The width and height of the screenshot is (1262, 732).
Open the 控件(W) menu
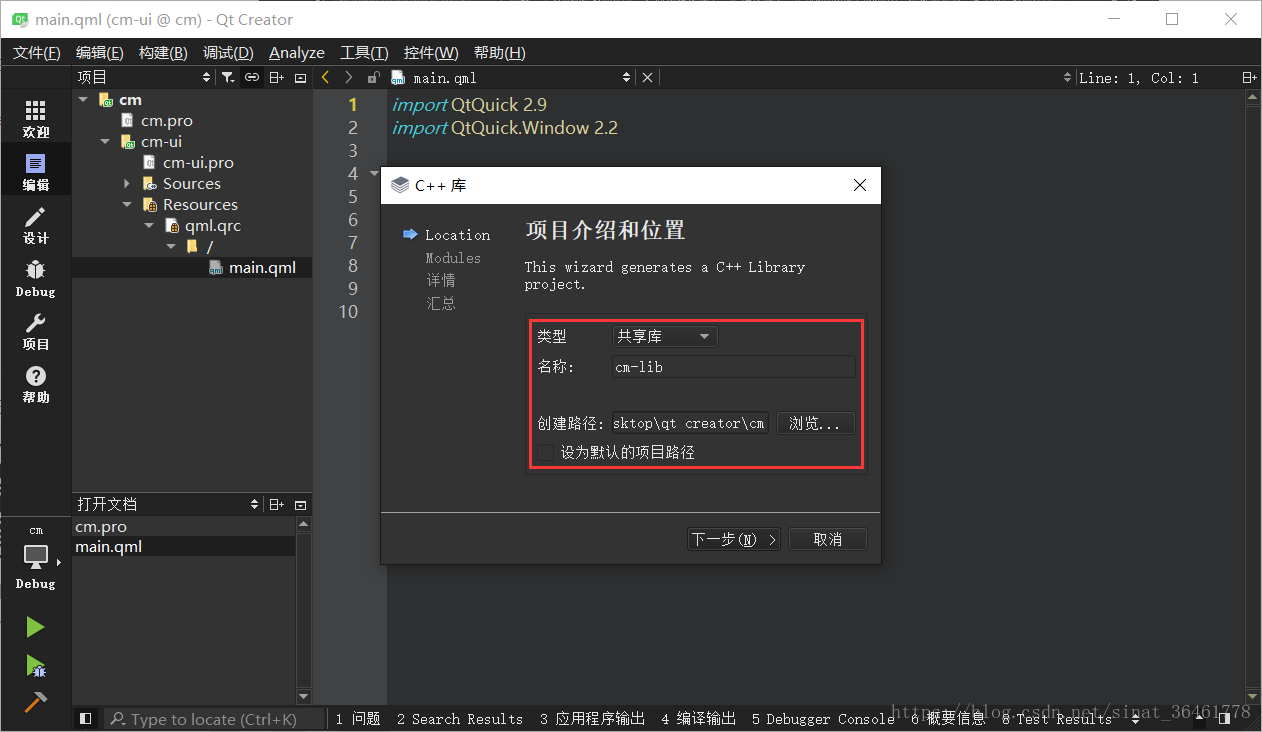(431, 52)
